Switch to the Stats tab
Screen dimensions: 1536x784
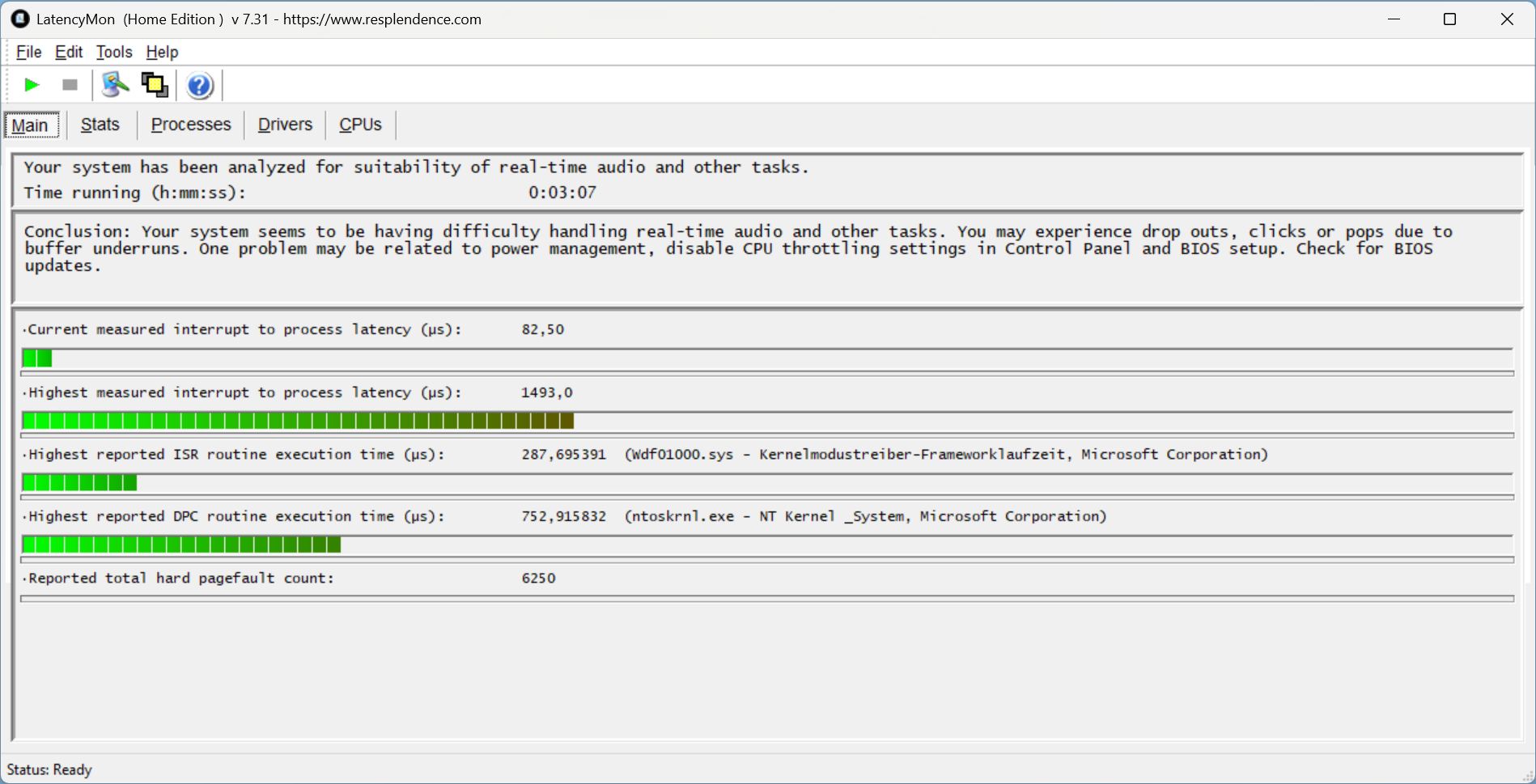click(x=100, y=125)
